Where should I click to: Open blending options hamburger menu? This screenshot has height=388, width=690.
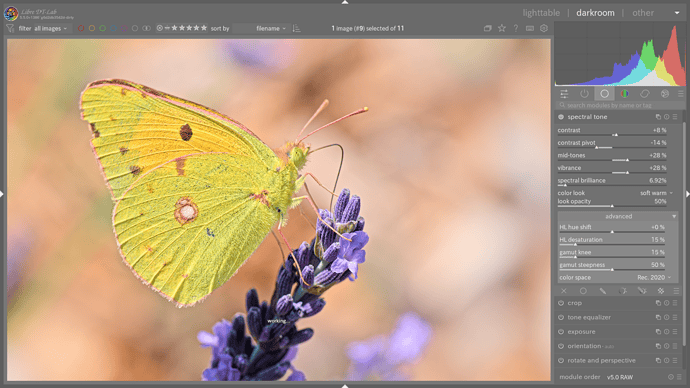click(x=676, y=291)
